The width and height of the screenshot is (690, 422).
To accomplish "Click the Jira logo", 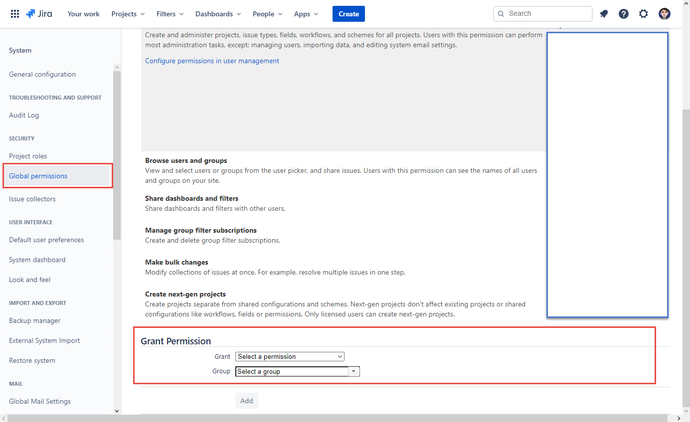I will click(x=39, y=14).
